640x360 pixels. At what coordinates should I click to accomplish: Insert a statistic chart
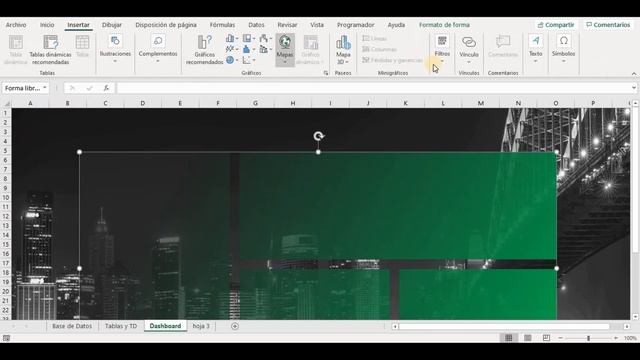tap(247, 49)
